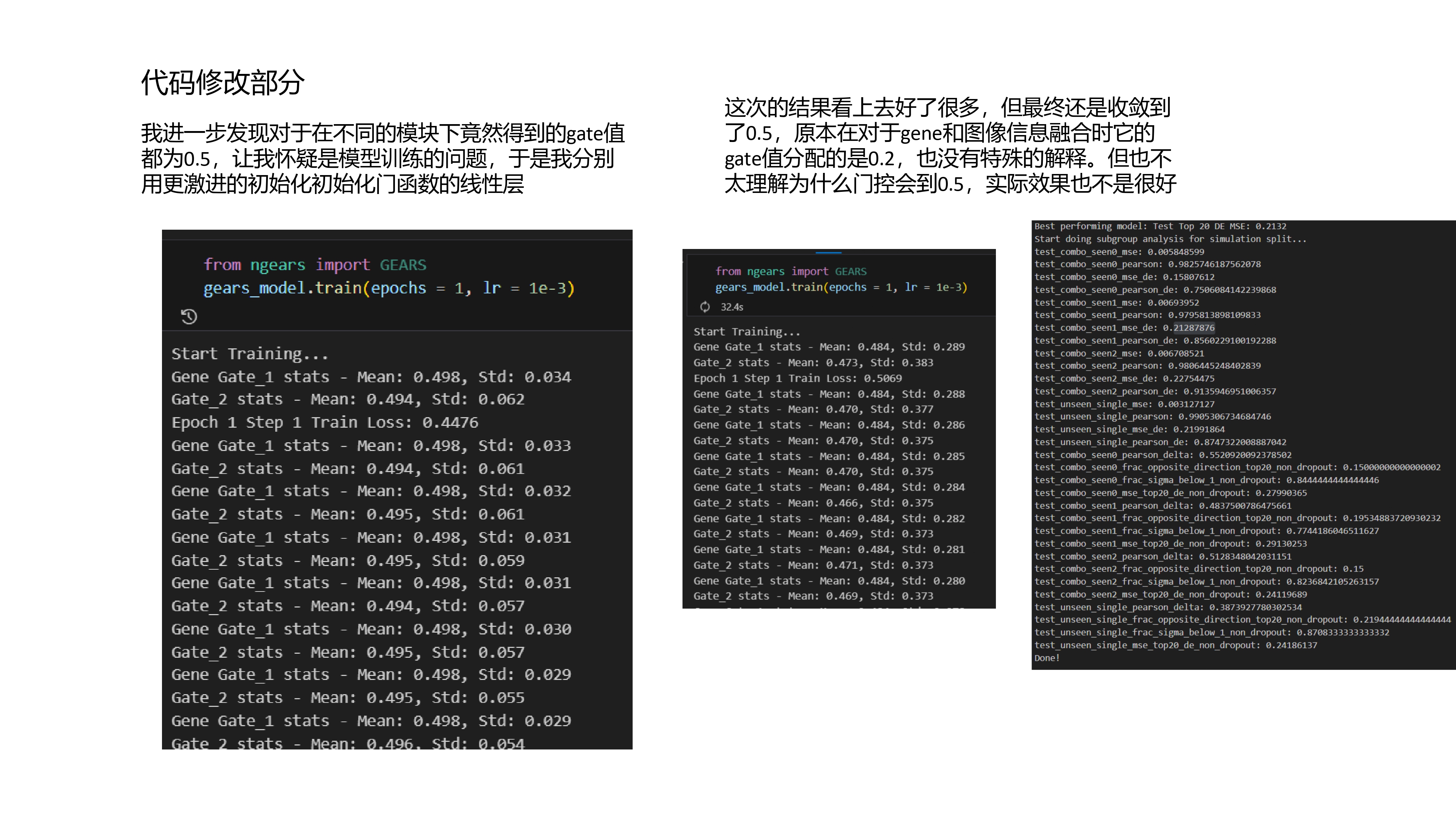The width and height of the screenshot is (1456, 819).
Task: Click the blue progress indicator above the middle cell
Action: tap(828, 252)
